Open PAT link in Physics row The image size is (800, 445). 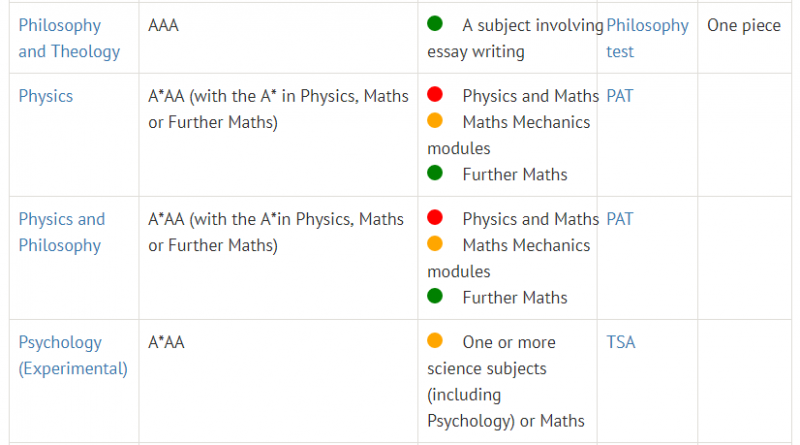(619, 96)
